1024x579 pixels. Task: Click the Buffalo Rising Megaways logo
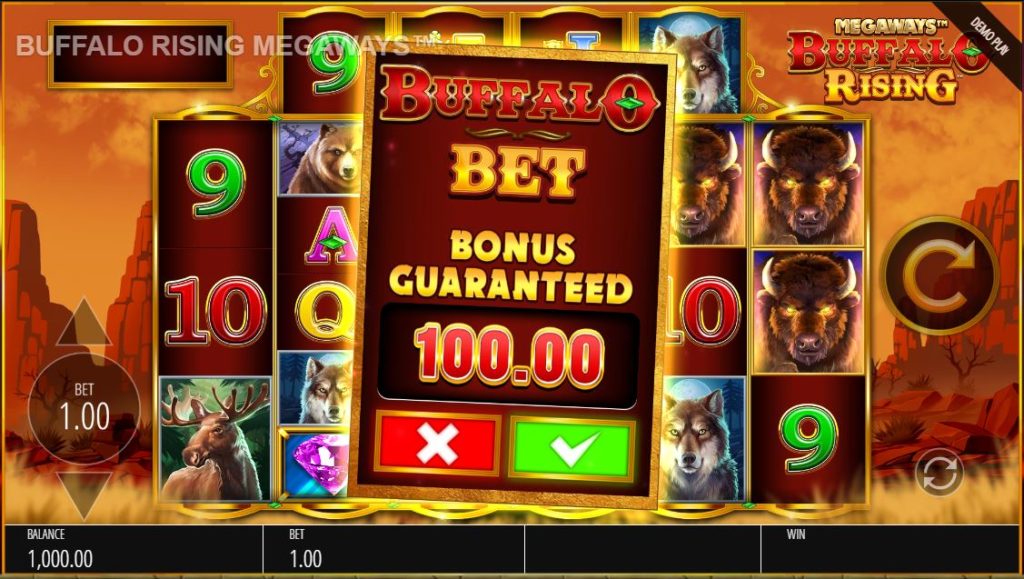coord(888,61)
